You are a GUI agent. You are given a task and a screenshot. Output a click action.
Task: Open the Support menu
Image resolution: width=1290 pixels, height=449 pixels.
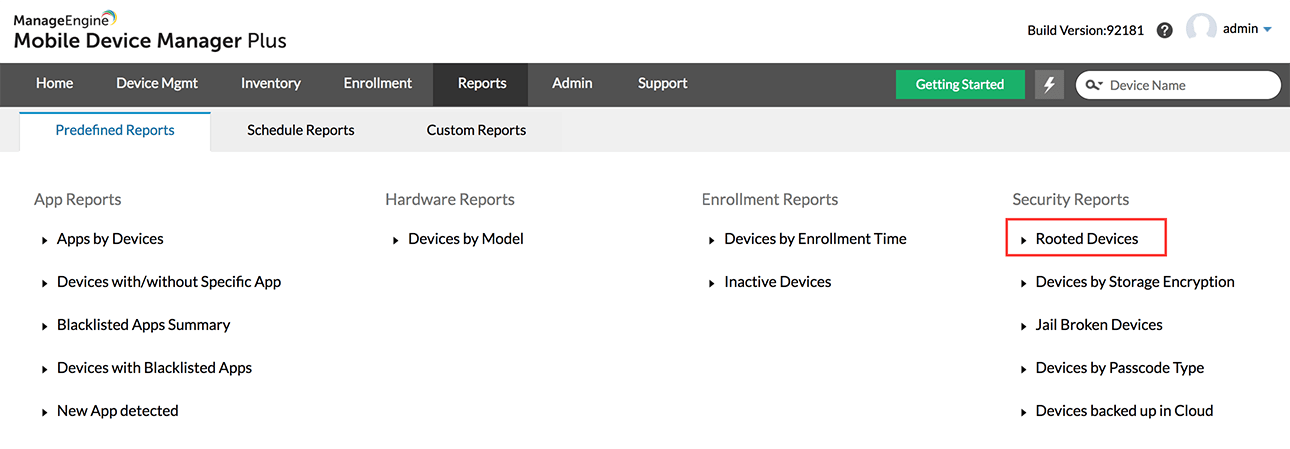point(663,84)
